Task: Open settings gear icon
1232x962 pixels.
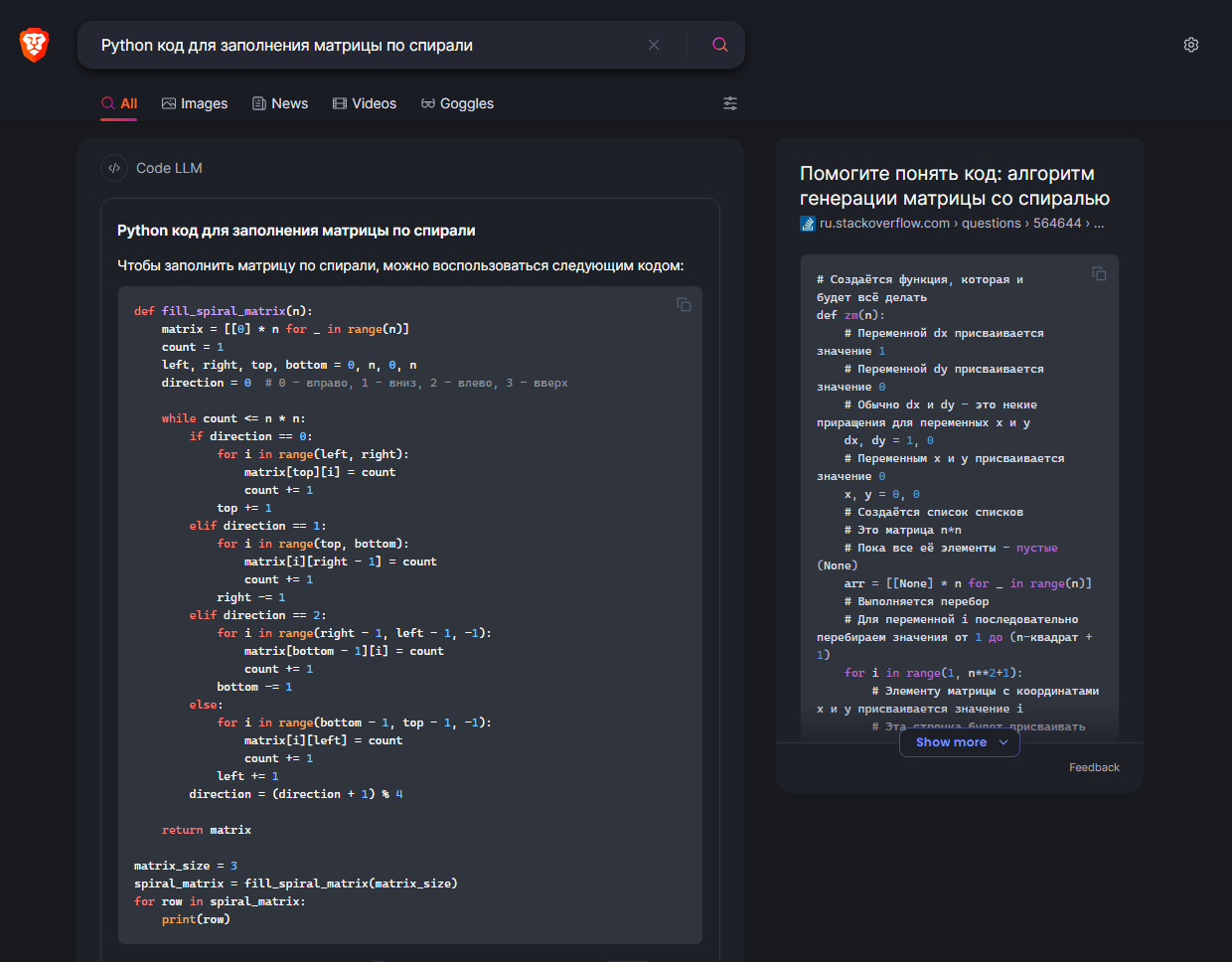Action: (x=1191, y=45)
